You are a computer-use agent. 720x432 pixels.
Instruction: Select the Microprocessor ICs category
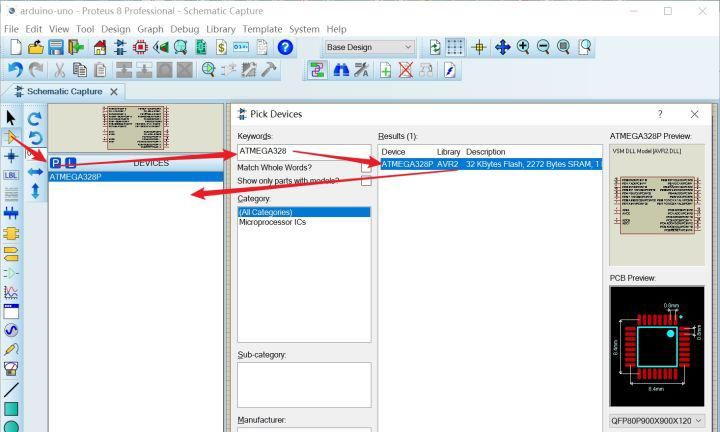click(x=272, y=222)
